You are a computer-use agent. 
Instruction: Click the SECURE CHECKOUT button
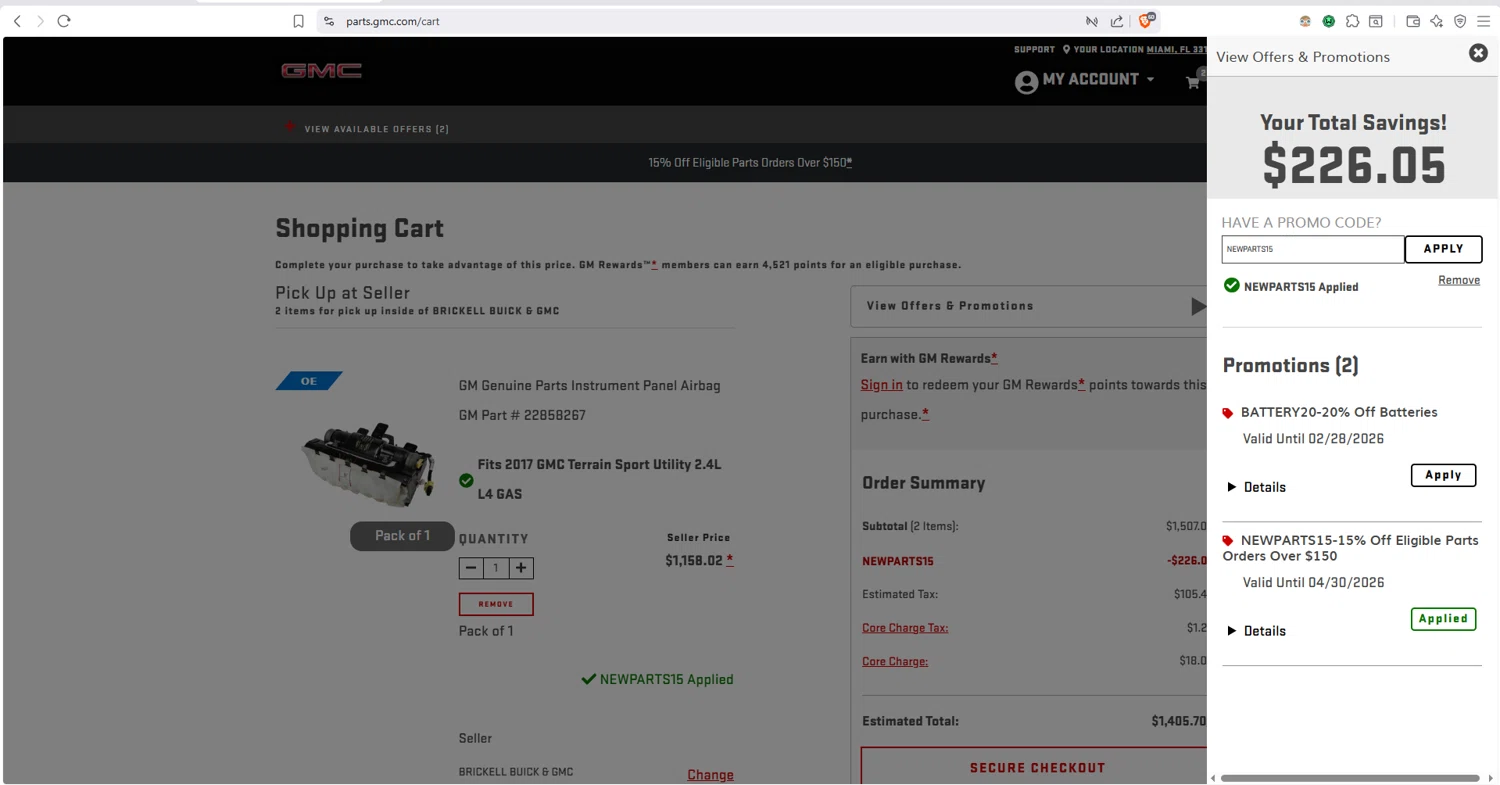[x=1034, y=767]
